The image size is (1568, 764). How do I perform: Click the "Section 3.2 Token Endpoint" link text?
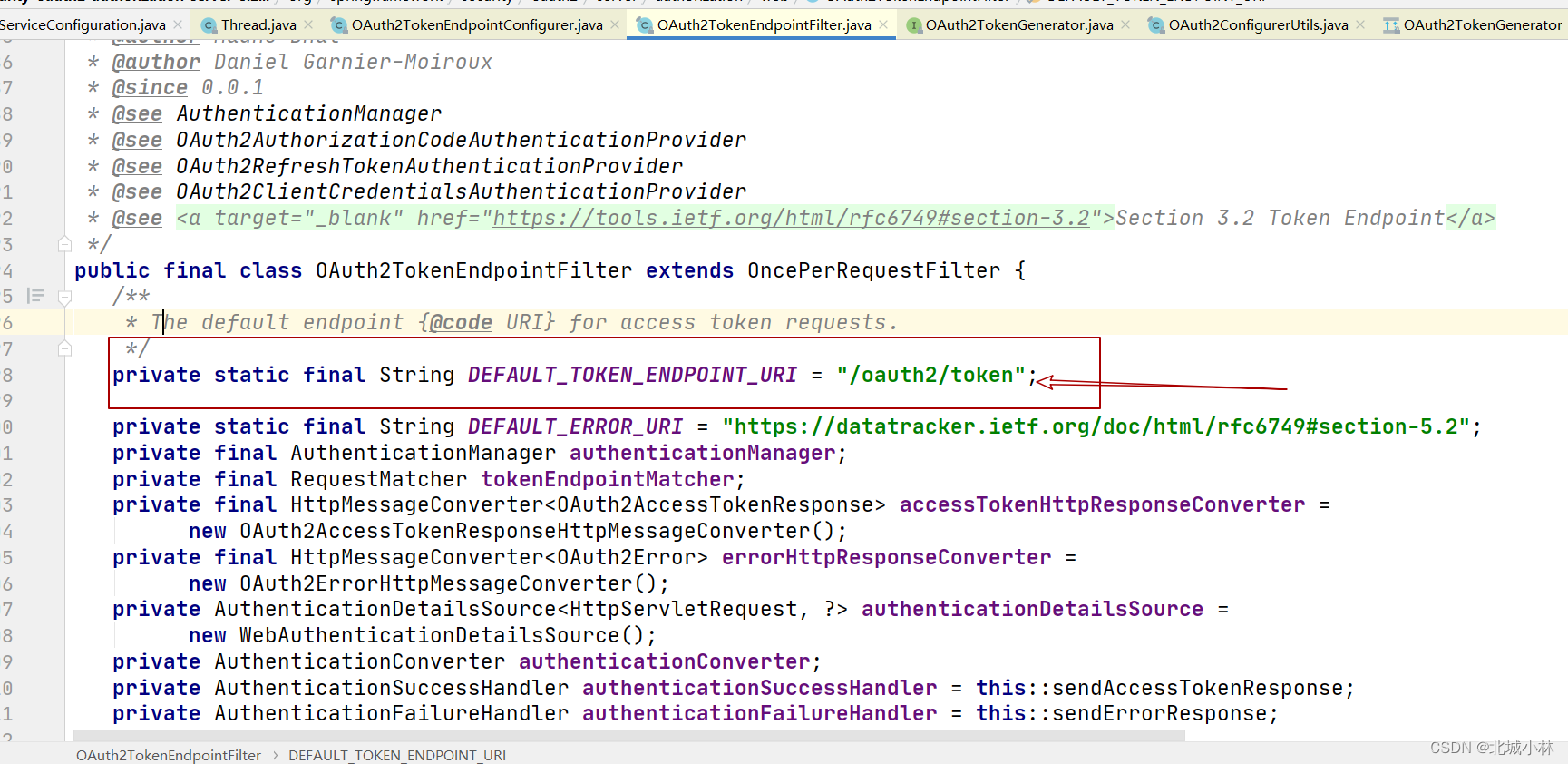(1281, 219)
